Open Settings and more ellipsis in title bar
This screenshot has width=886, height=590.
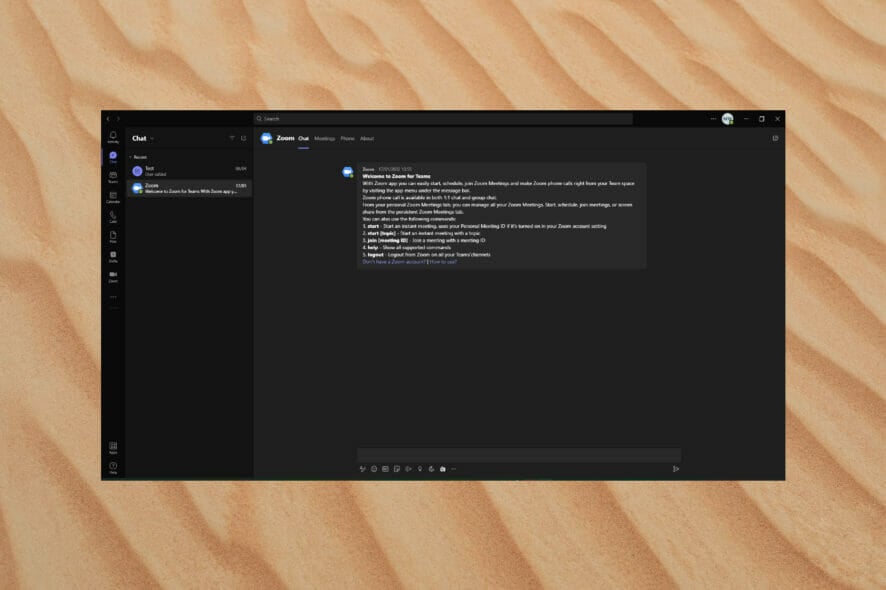coord(713,119)
